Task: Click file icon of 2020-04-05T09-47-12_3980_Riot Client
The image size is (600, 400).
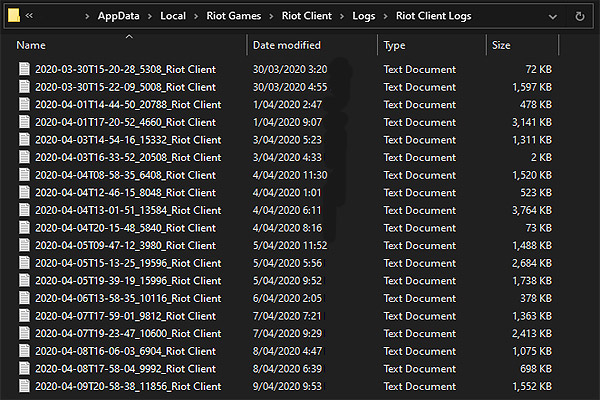Action: [24, 245]
